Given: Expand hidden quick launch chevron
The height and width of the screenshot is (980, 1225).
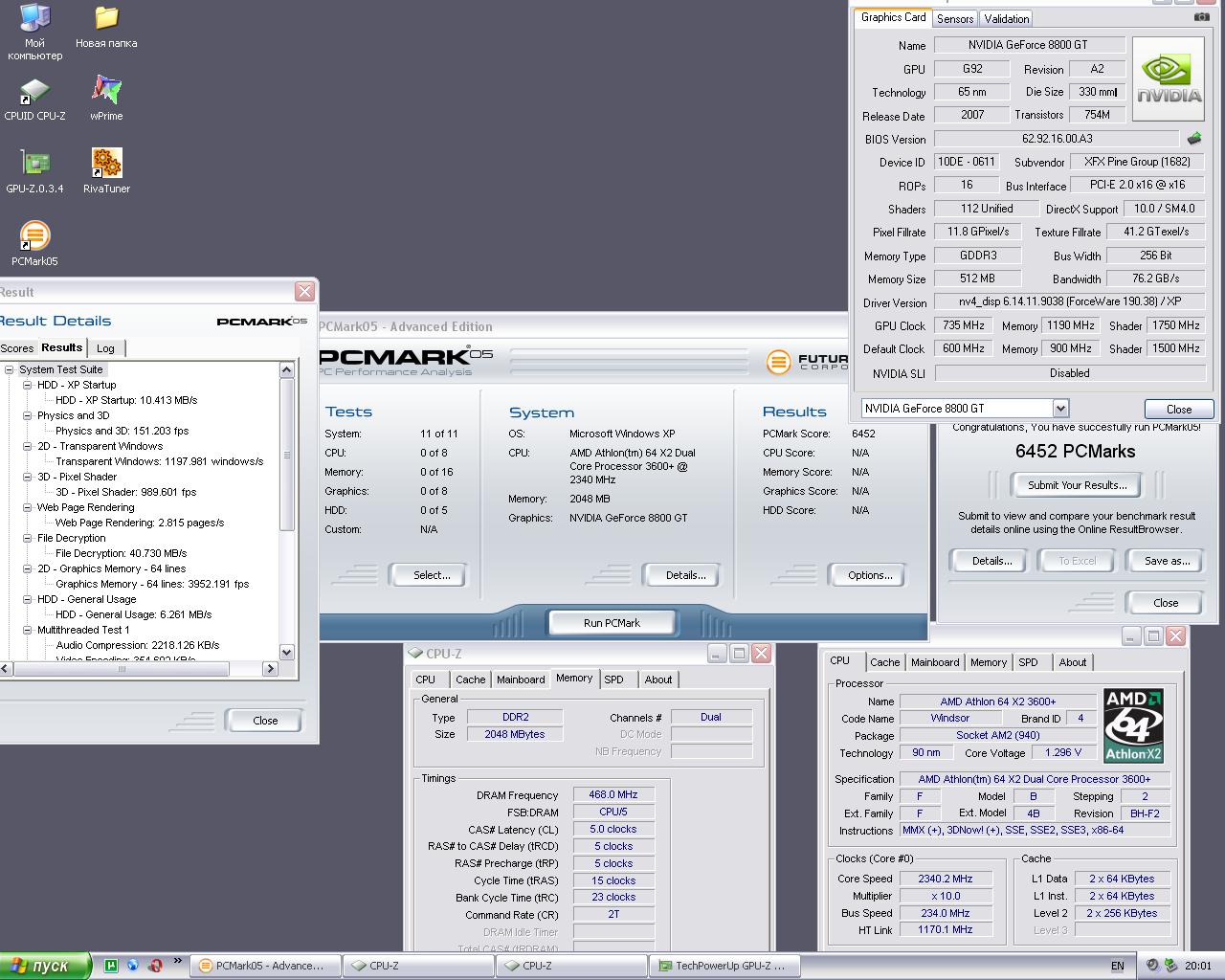Looking at the screenshot, I should click(178, 962).
